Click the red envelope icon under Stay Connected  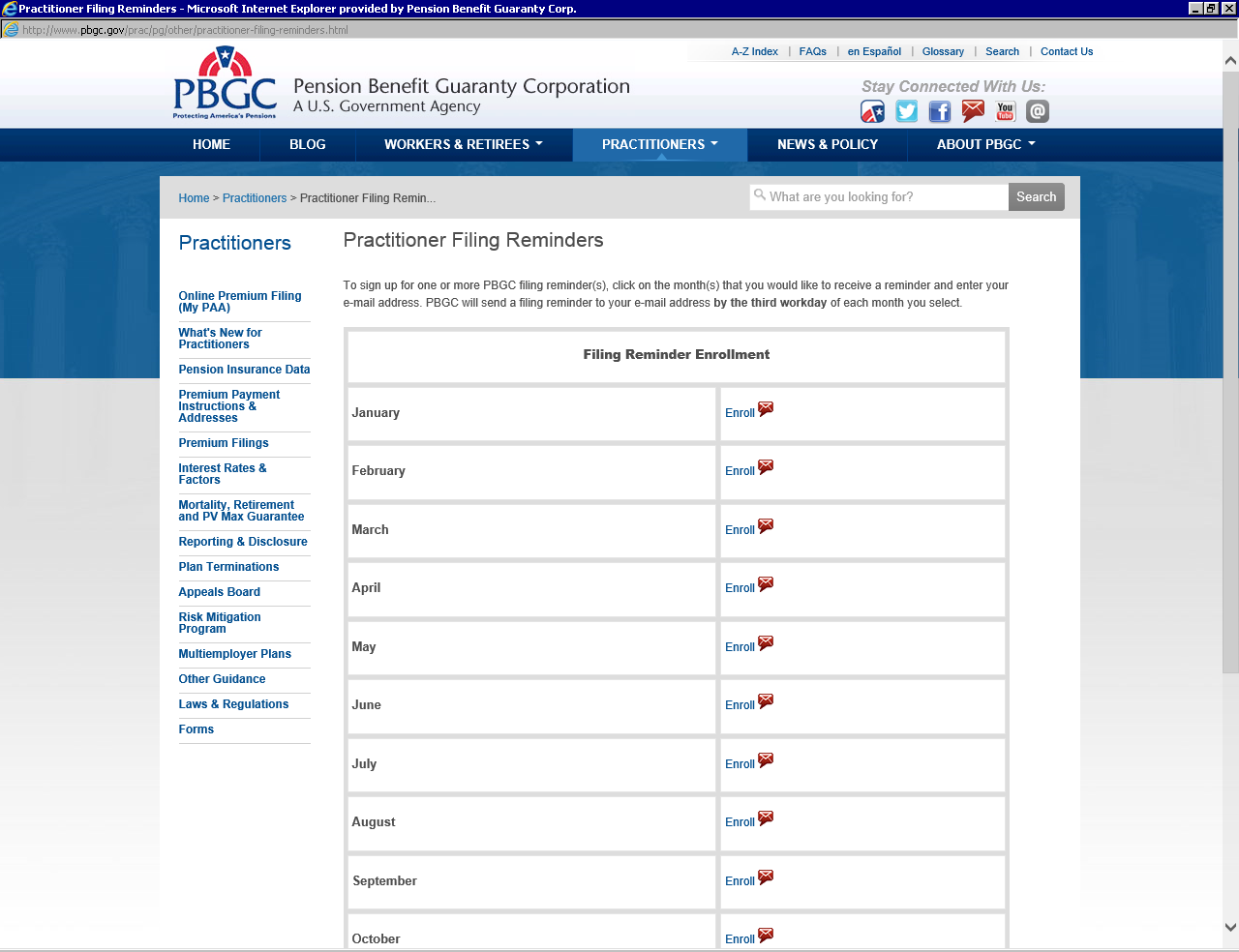pyautogui.click(x=973, y=112)
